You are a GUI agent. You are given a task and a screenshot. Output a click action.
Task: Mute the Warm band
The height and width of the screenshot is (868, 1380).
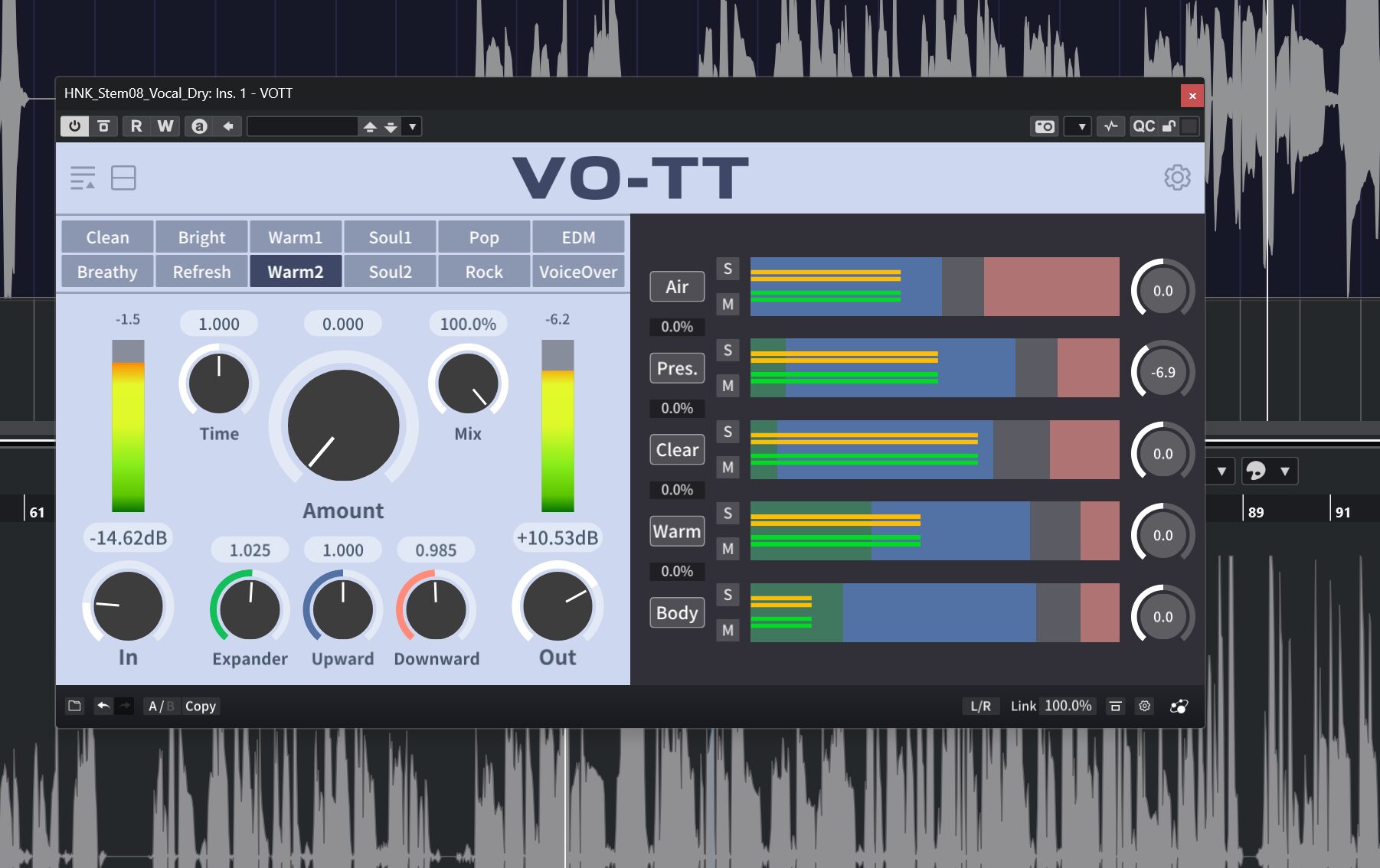[x=728, y=549]
